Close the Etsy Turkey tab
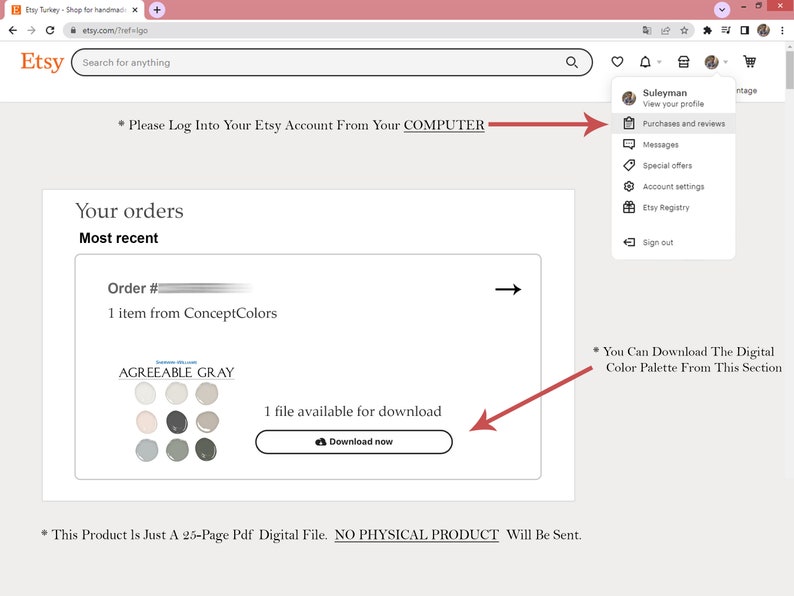 135,10
